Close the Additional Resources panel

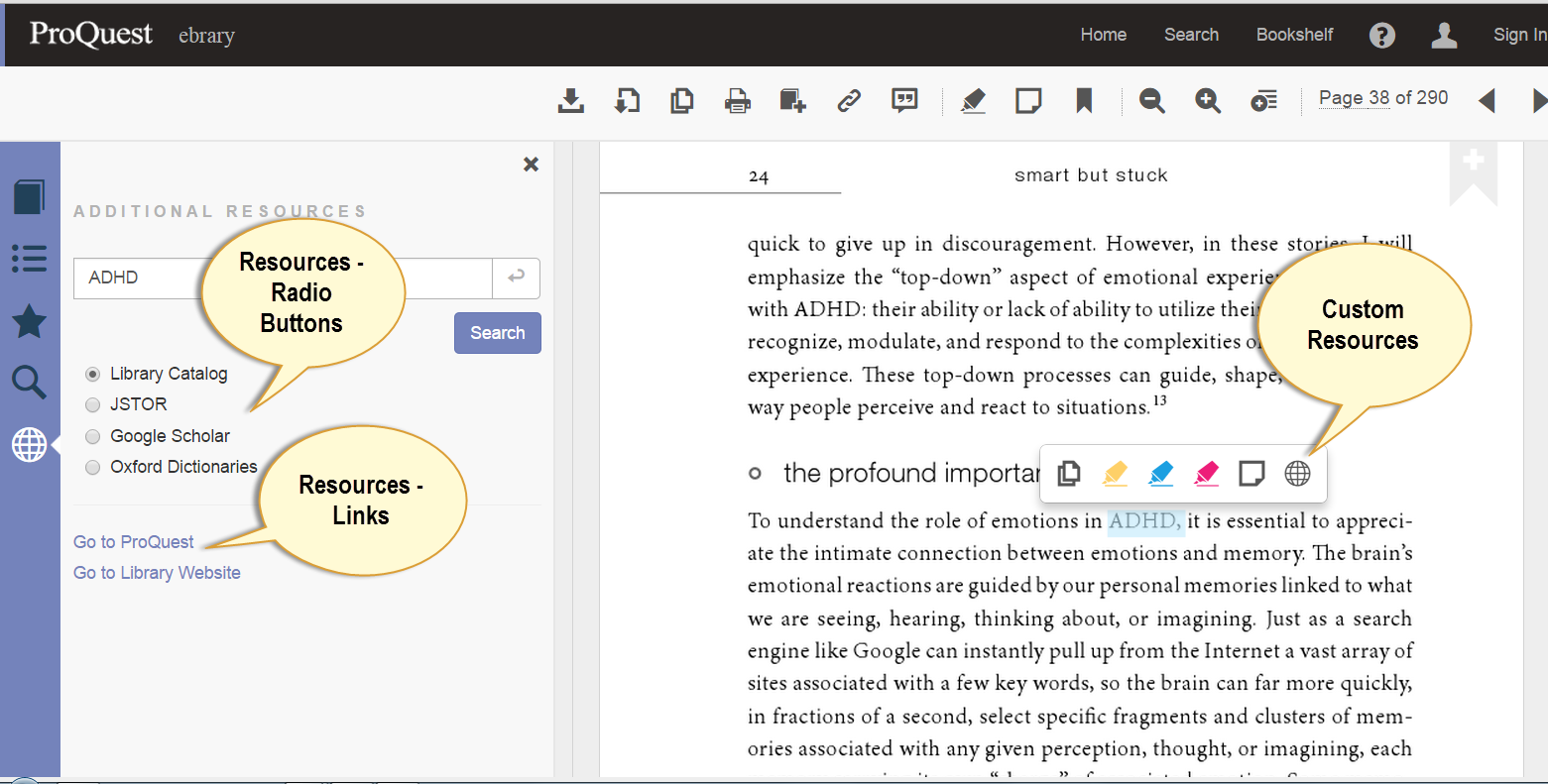[532, 165]
